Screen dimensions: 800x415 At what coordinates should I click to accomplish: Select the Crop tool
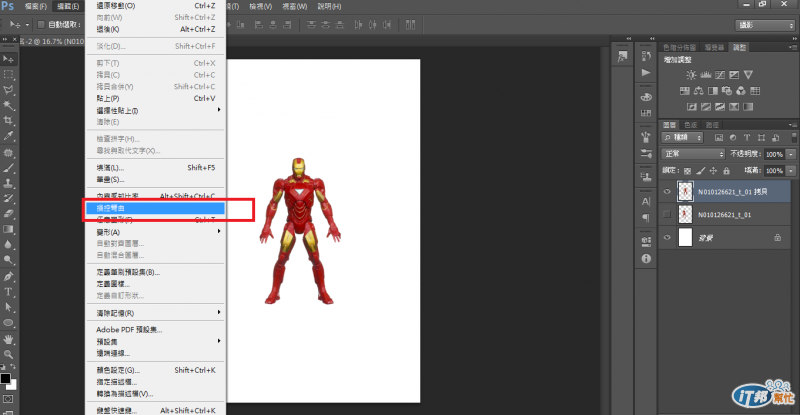point(8,121)
